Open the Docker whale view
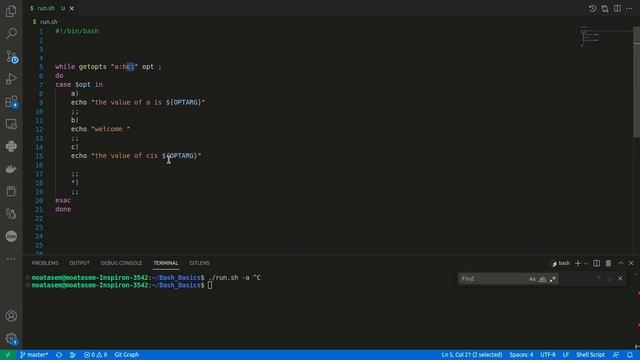Image resolution: width=640 pixels, height=360 pixels. (11, 169)
